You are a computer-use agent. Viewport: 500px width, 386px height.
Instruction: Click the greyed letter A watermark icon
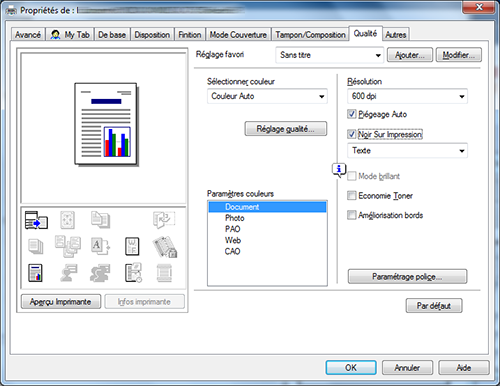100,246
